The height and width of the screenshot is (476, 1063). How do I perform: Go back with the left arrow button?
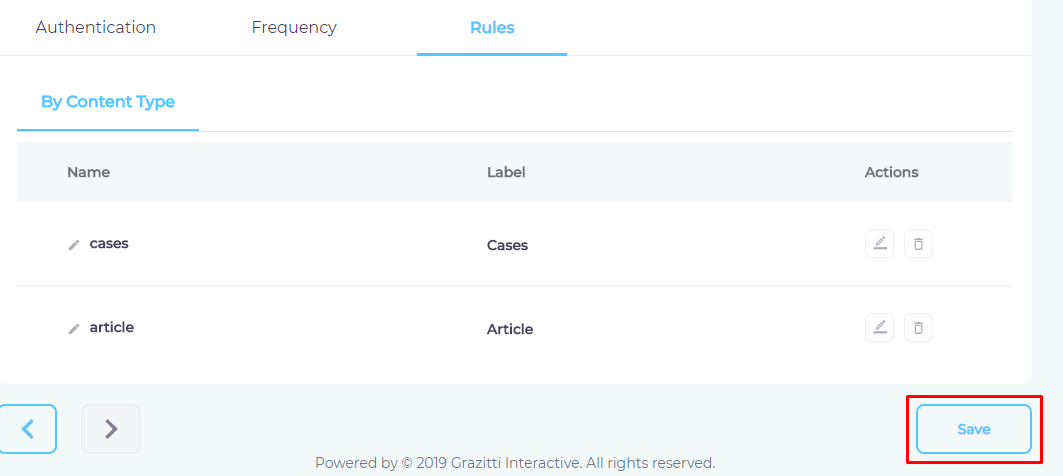tap(28, 429)
